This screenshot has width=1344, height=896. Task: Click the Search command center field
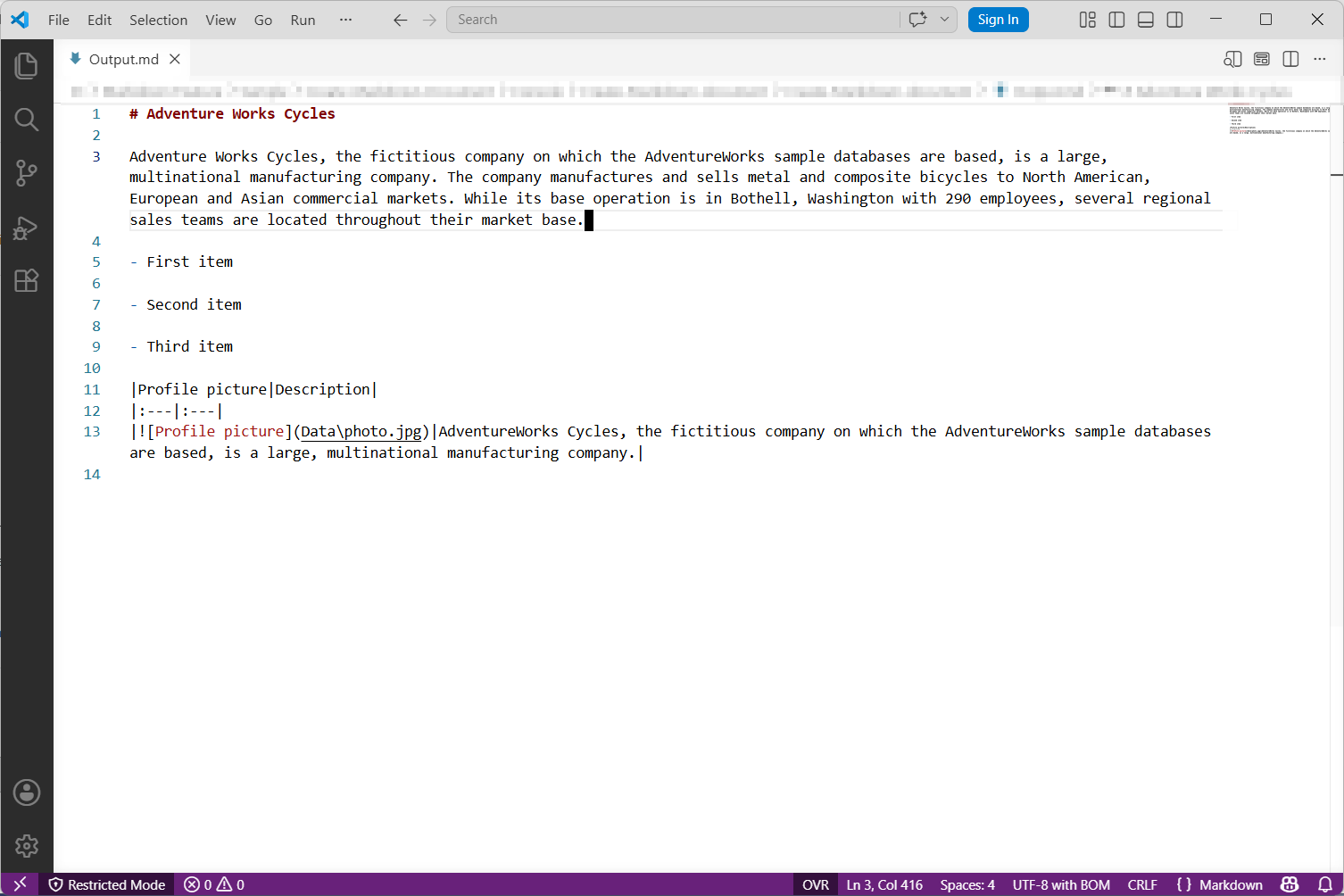[673, 20]
